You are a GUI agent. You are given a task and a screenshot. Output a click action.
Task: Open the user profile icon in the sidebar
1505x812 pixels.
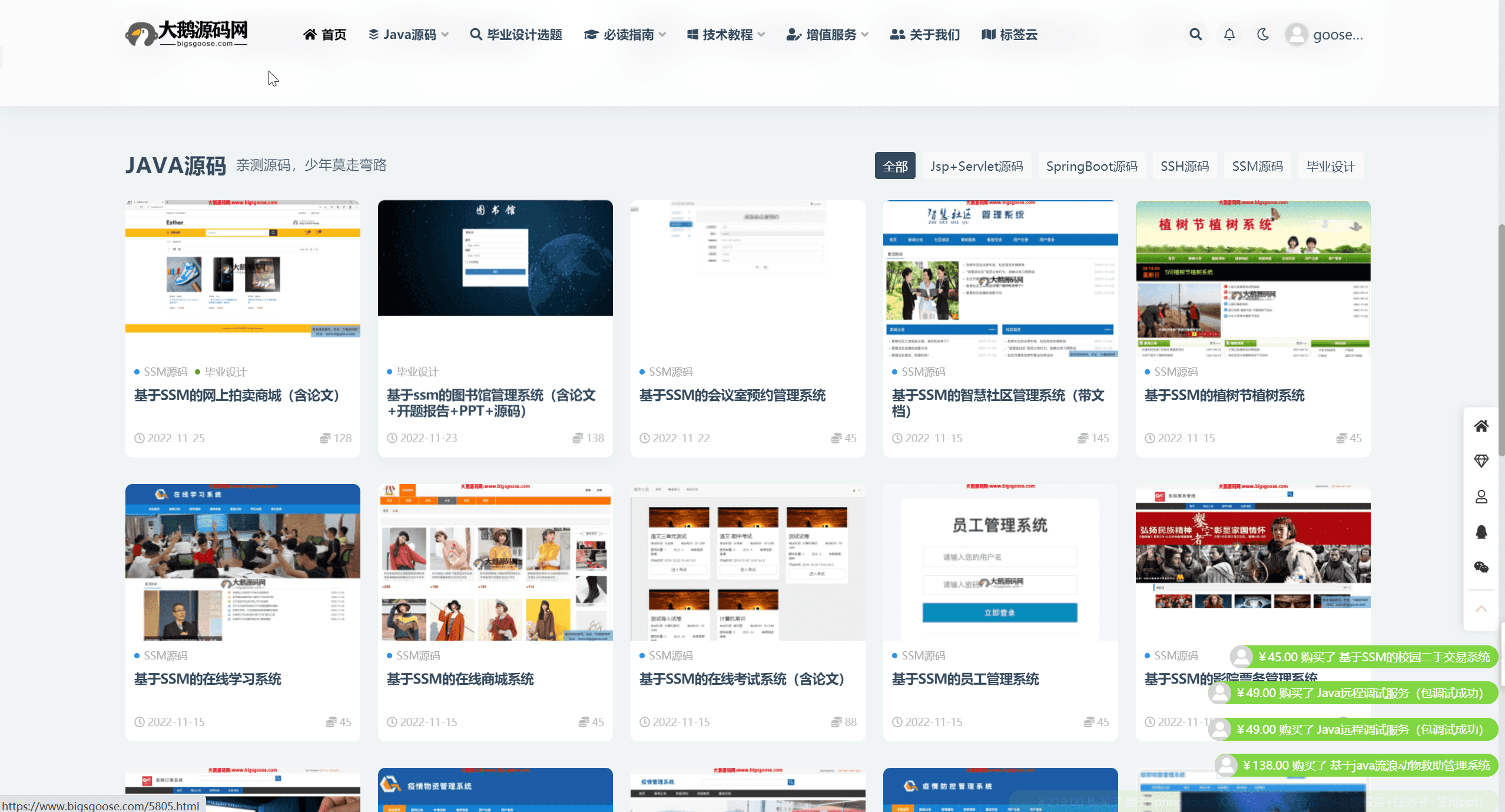click(x=1481, y=496)
